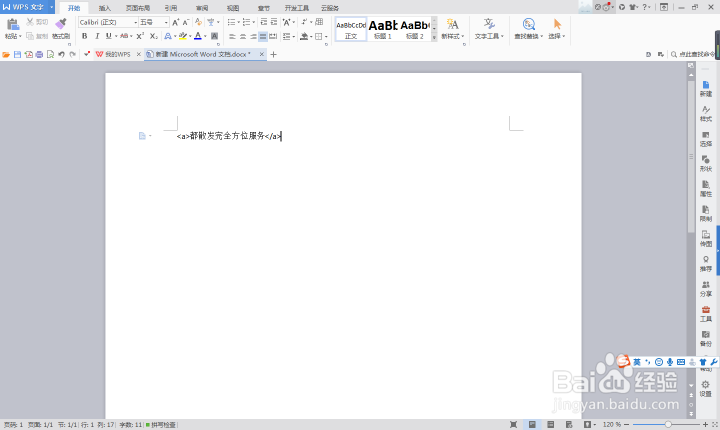This screenshot has width=720, height=430.
Task: Click the save disk quick access icon
Action: pos(17,54)
